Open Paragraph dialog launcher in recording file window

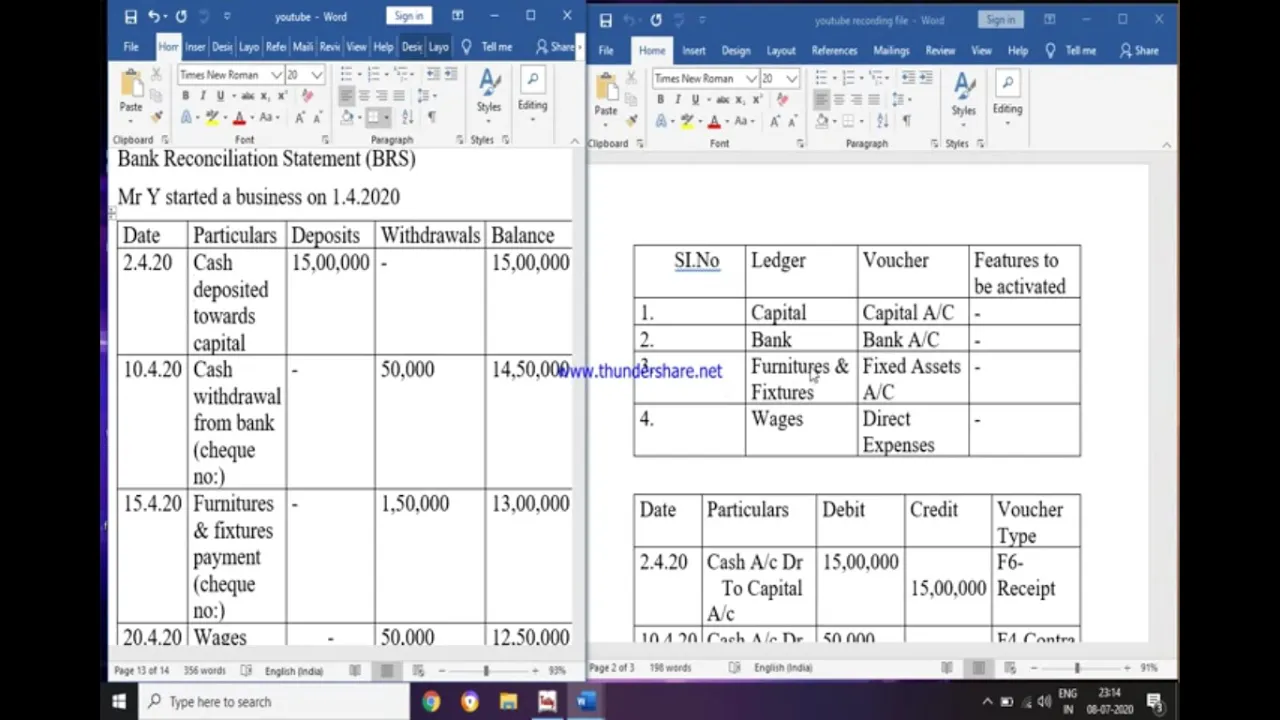(x=935, y=144)
